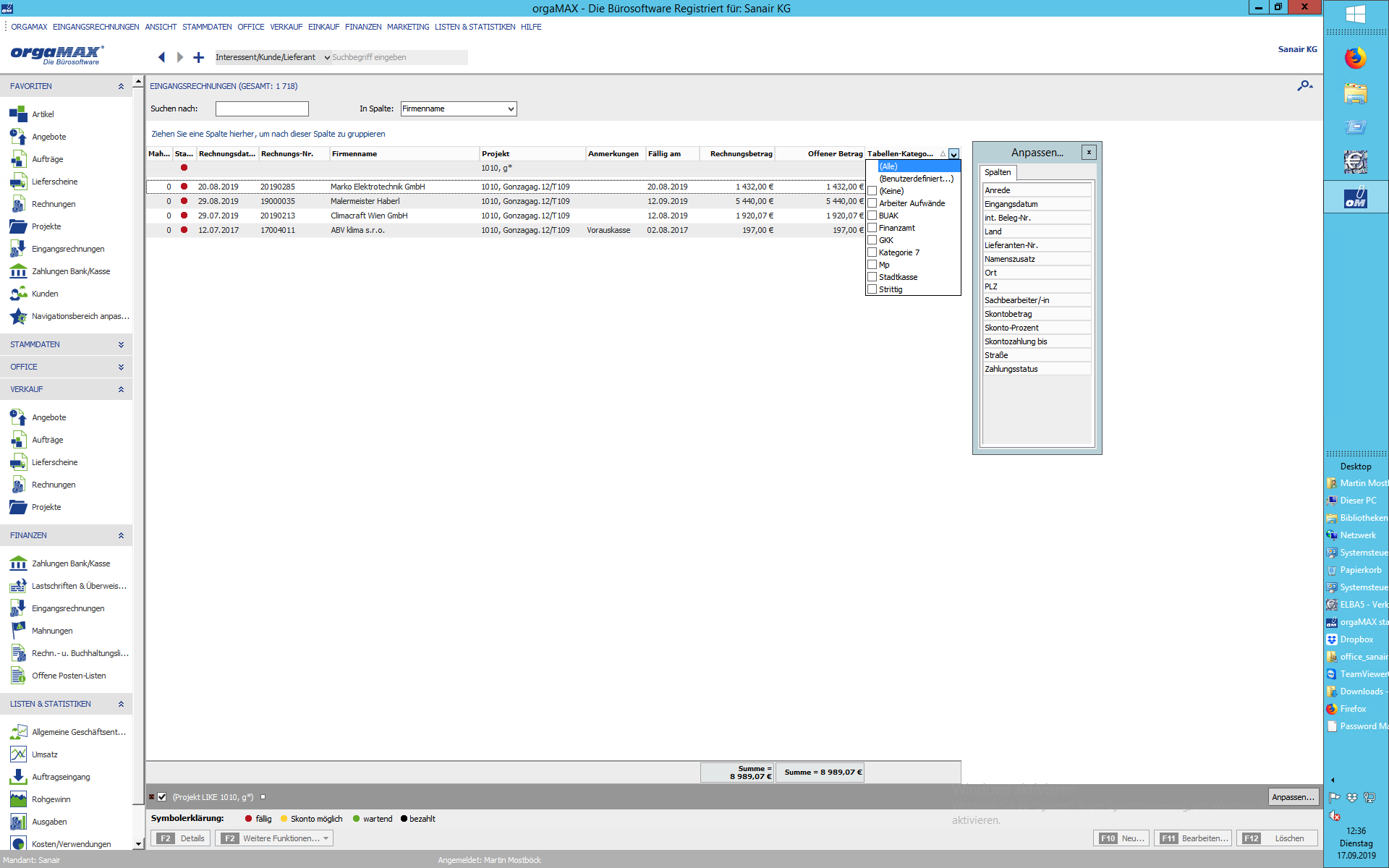
Task: Check the Strittig category checkbox
Action: (x=872, y=289)
